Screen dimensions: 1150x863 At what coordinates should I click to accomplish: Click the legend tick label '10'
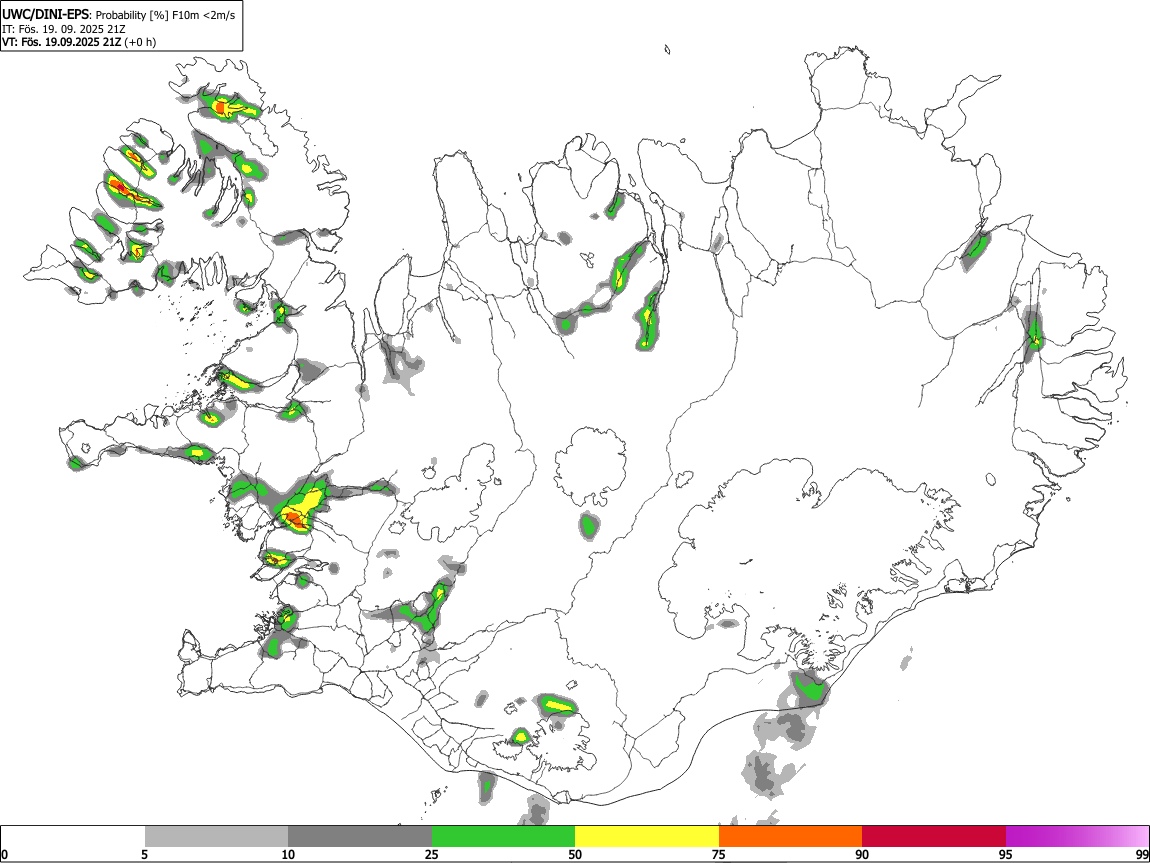(x=288, y=855)
